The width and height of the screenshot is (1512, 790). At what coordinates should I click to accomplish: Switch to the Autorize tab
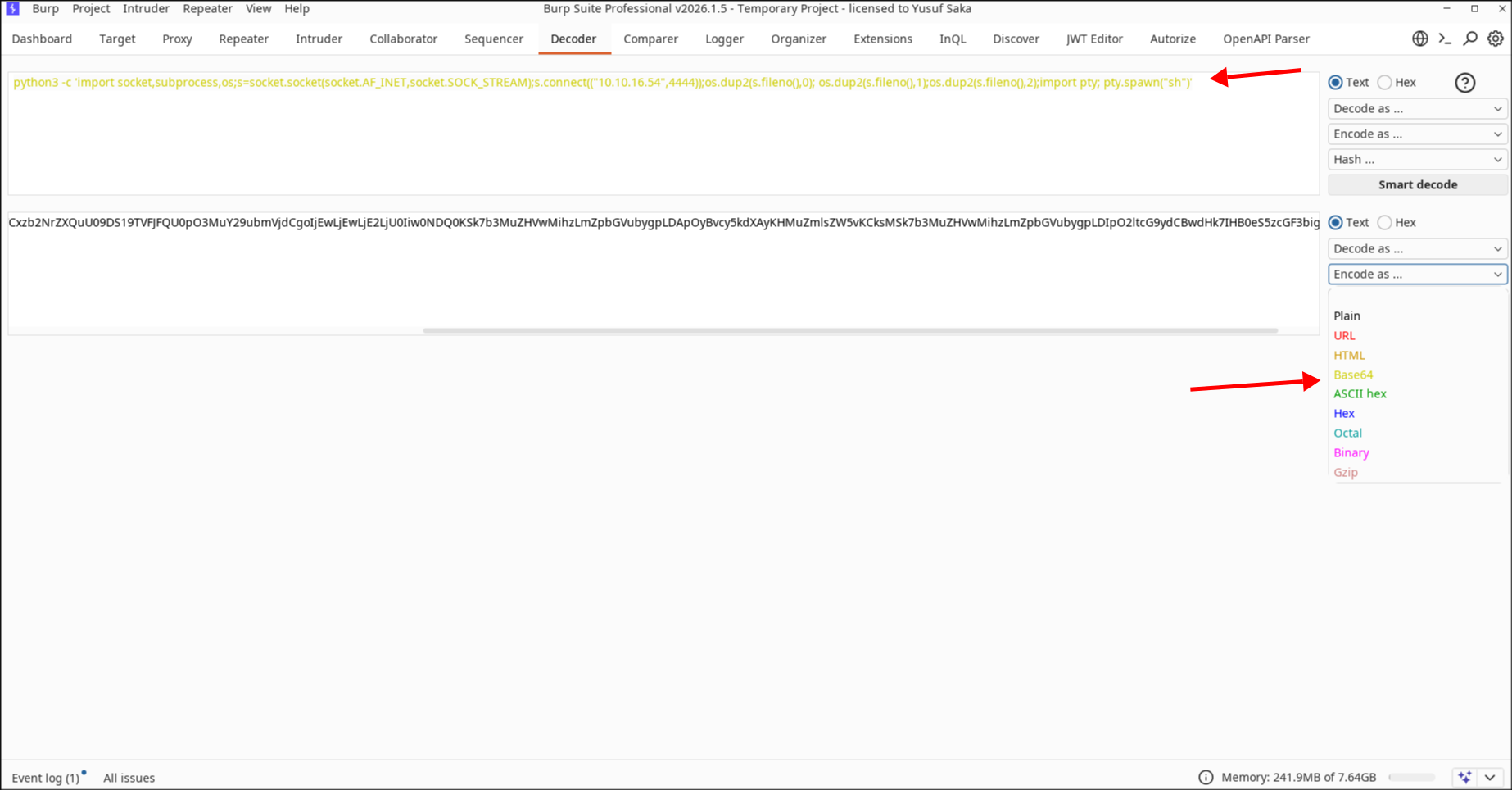pos(1173,39)
